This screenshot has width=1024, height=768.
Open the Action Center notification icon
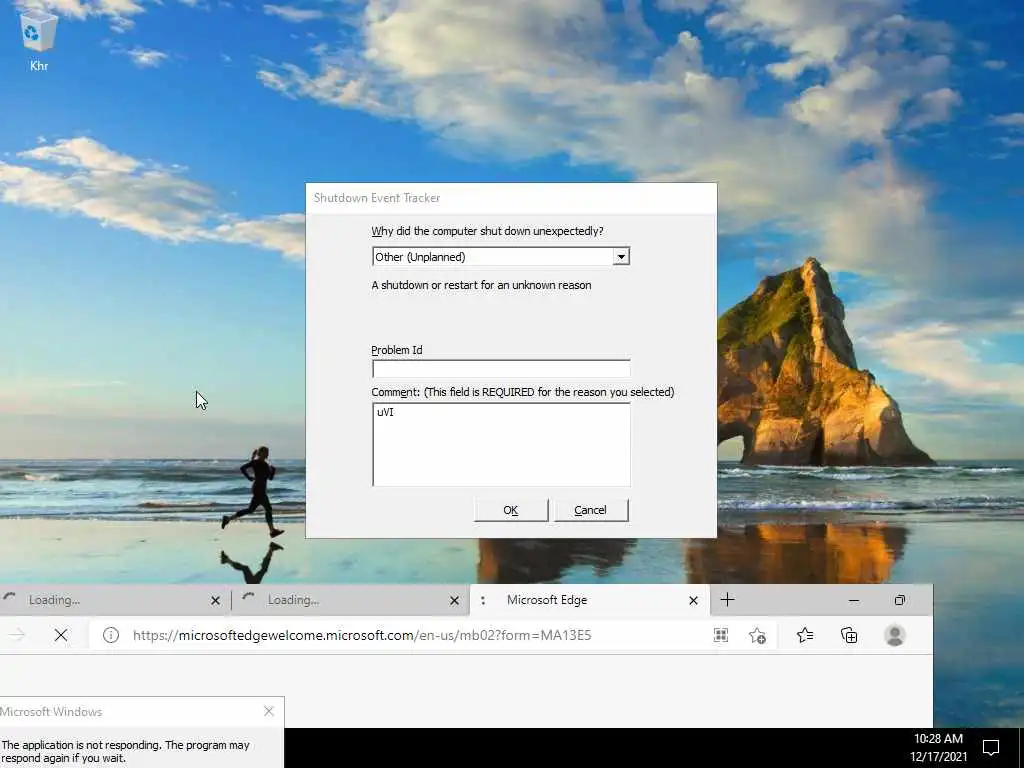tap(991, 748)
